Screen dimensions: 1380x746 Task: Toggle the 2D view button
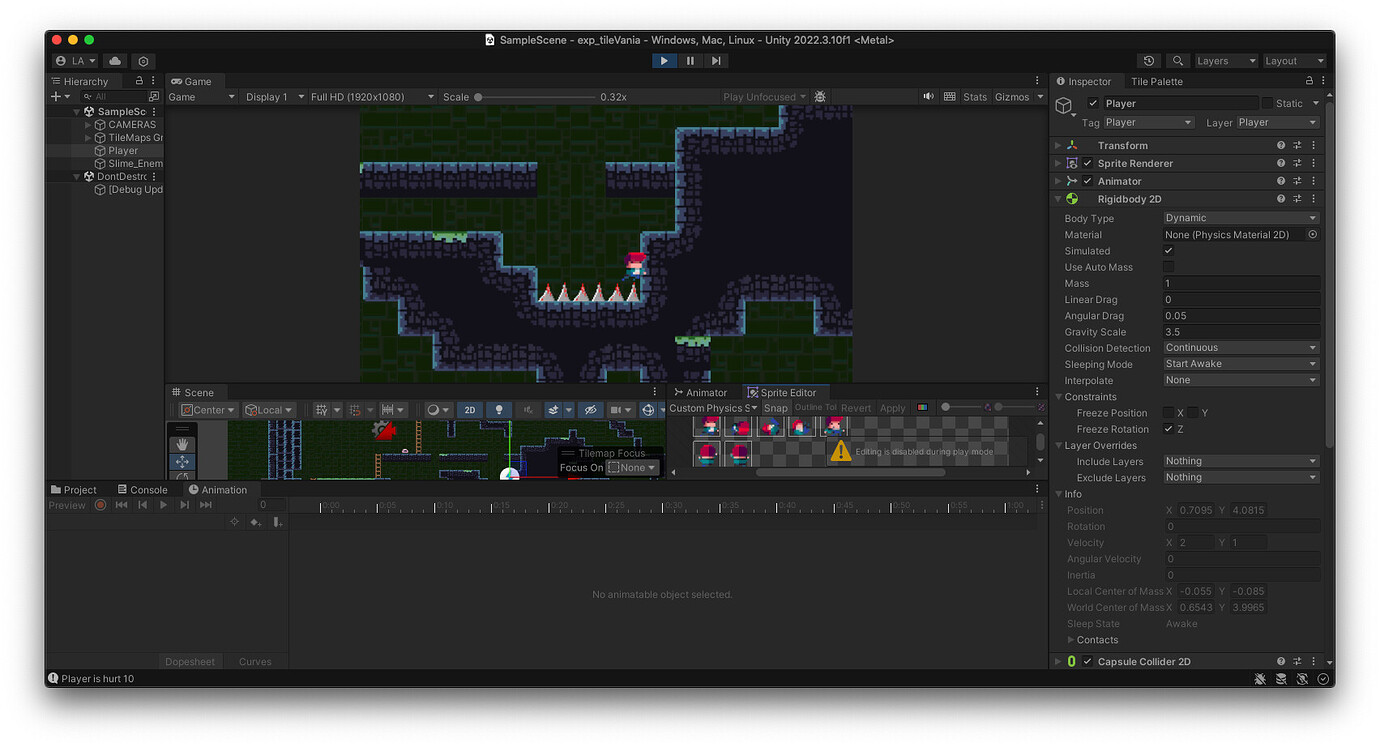click(470, 410)
